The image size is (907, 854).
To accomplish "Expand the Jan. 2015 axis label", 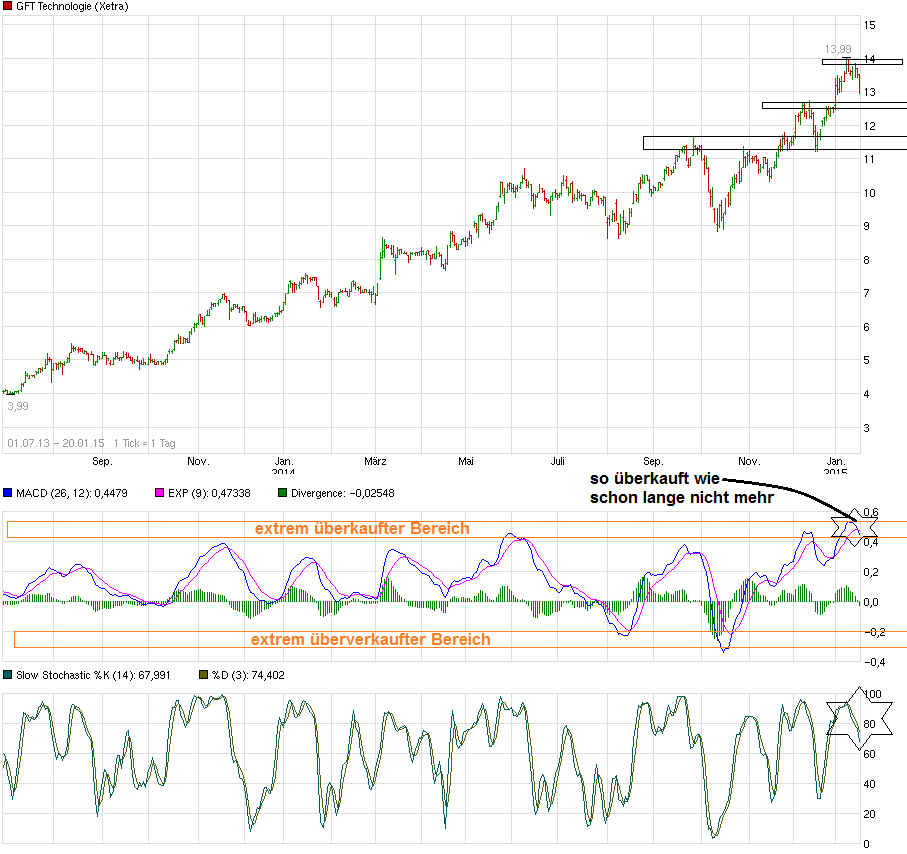I will click(836, 464).
